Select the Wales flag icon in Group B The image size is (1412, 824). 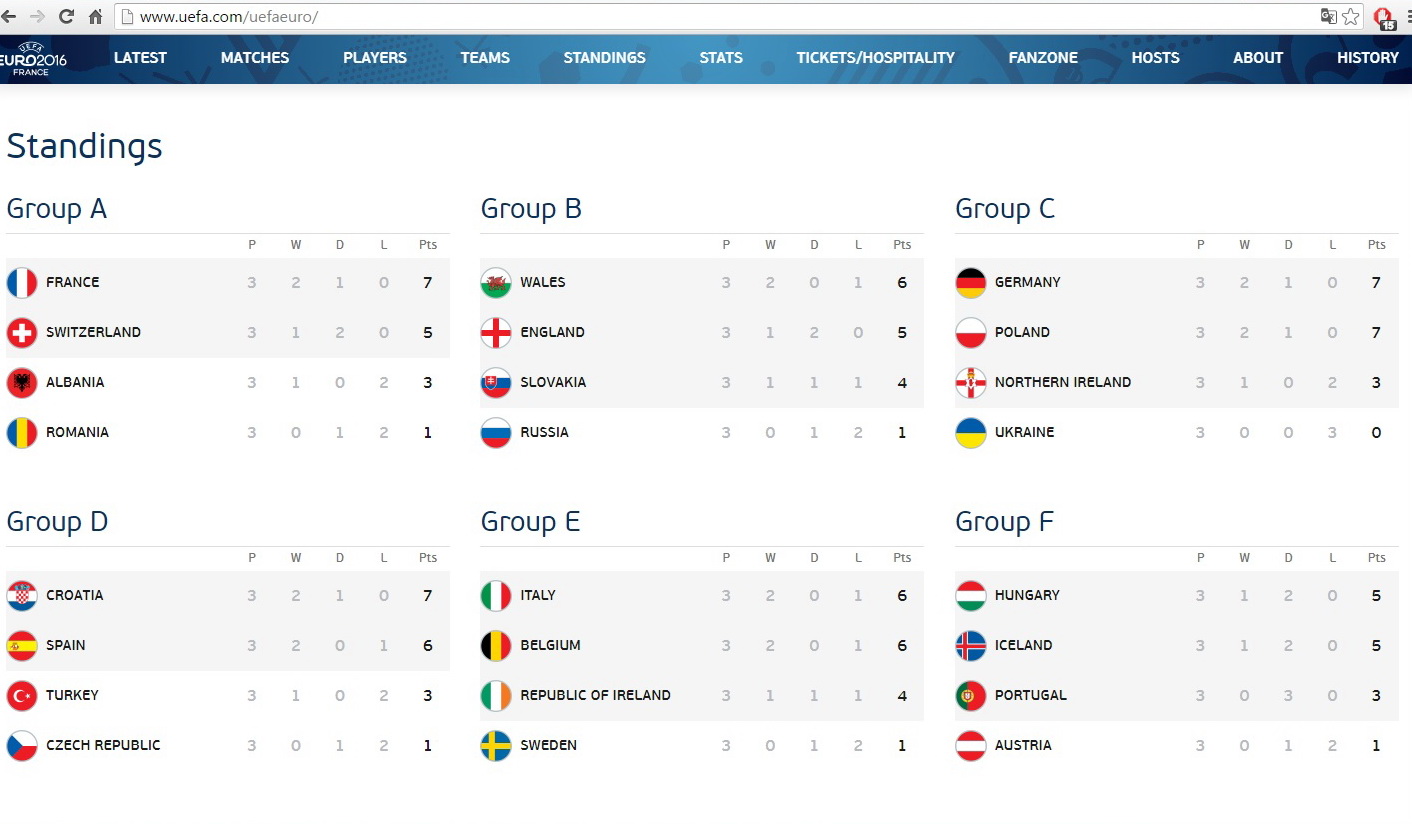pos(496,283)
